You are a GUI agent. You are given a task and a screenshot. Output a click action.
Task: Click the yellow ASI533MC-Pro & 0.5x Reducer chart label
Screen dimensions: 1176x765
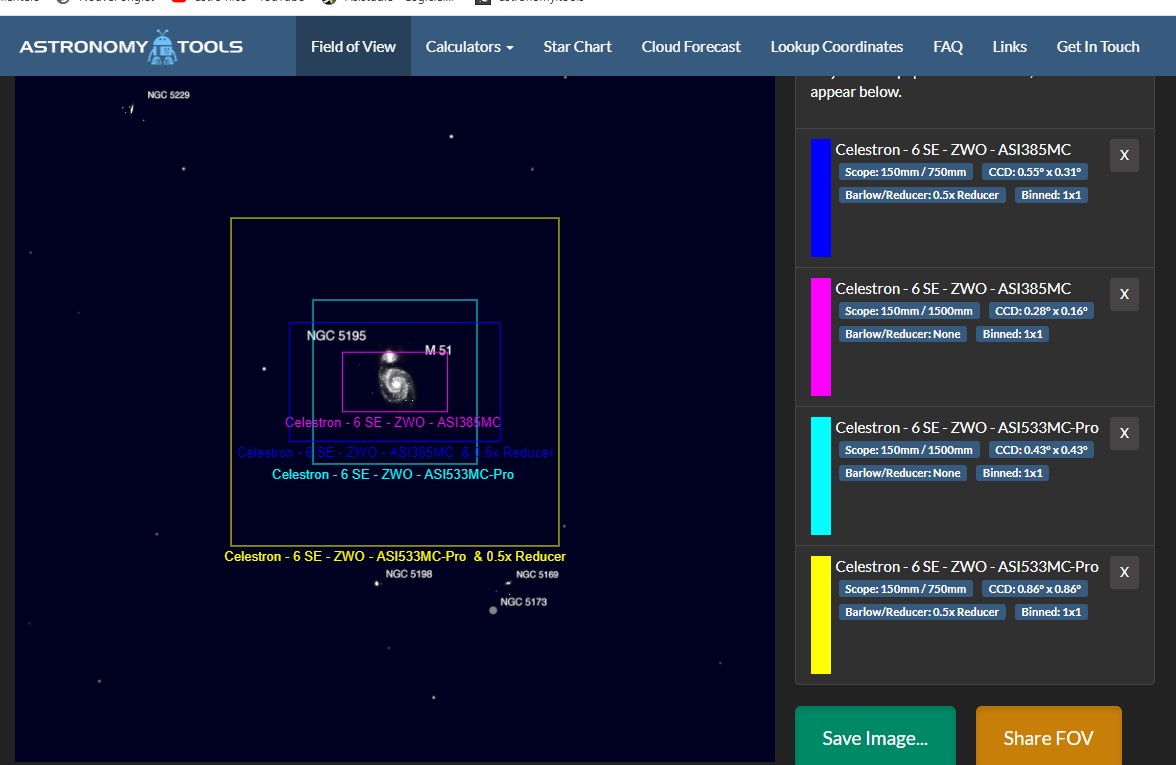394,556
